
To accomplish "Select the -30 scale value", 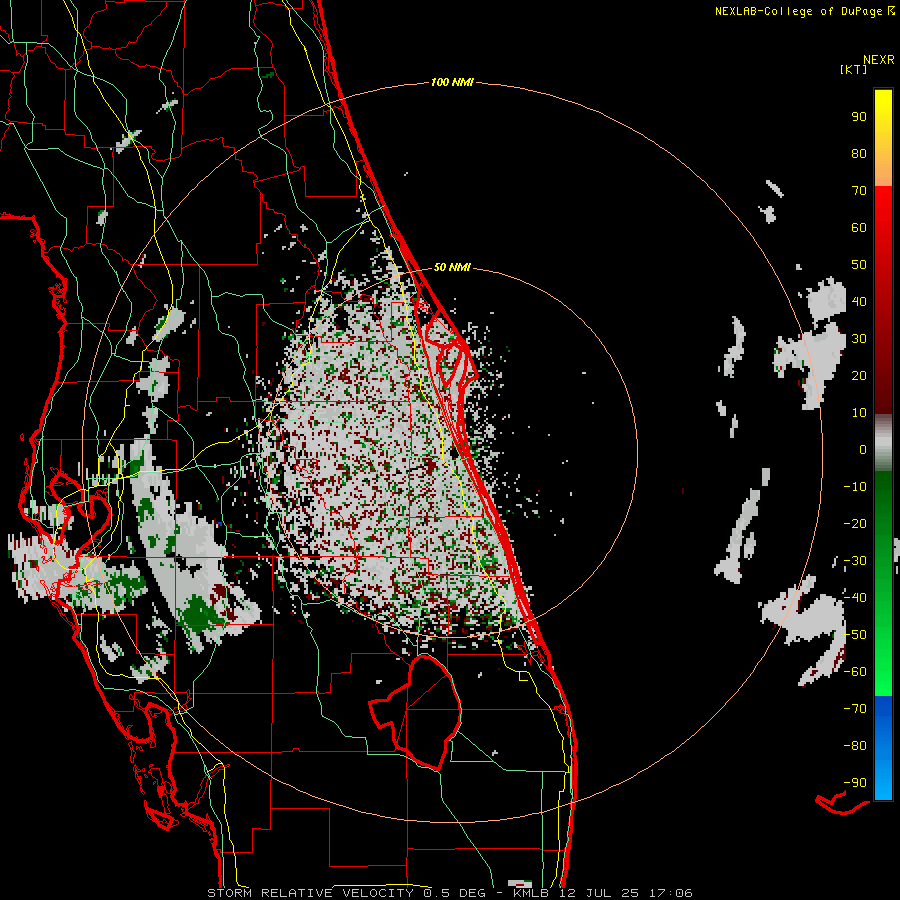I will [x=855, y=561].
